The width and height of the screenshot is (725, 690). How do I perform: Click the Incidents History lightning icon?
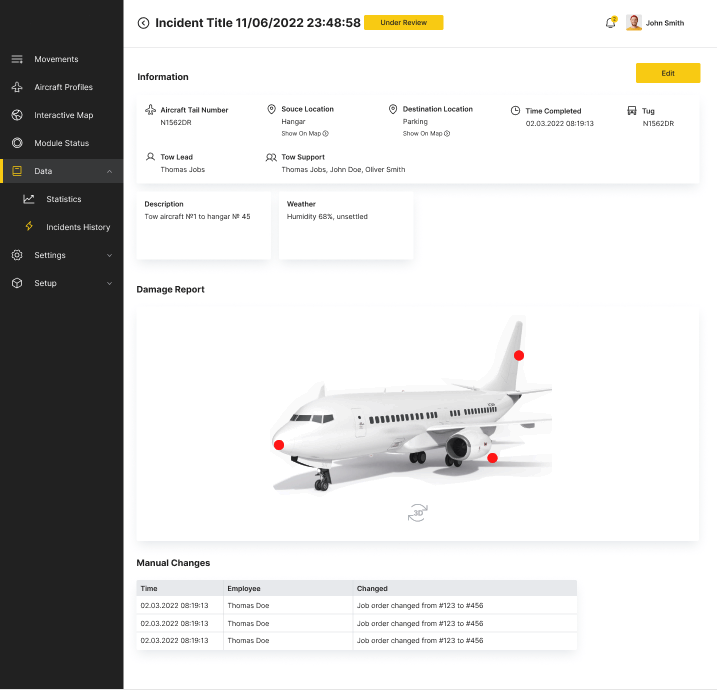click(29, 227)
